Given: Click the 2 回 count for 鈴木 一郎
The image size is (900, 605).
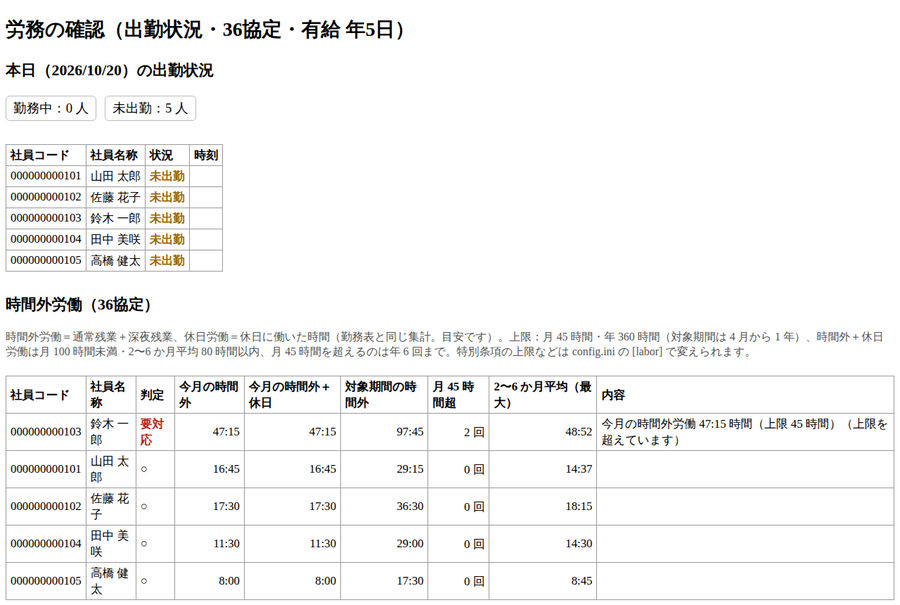Looking at the screenshot, I should coord(474,432).
